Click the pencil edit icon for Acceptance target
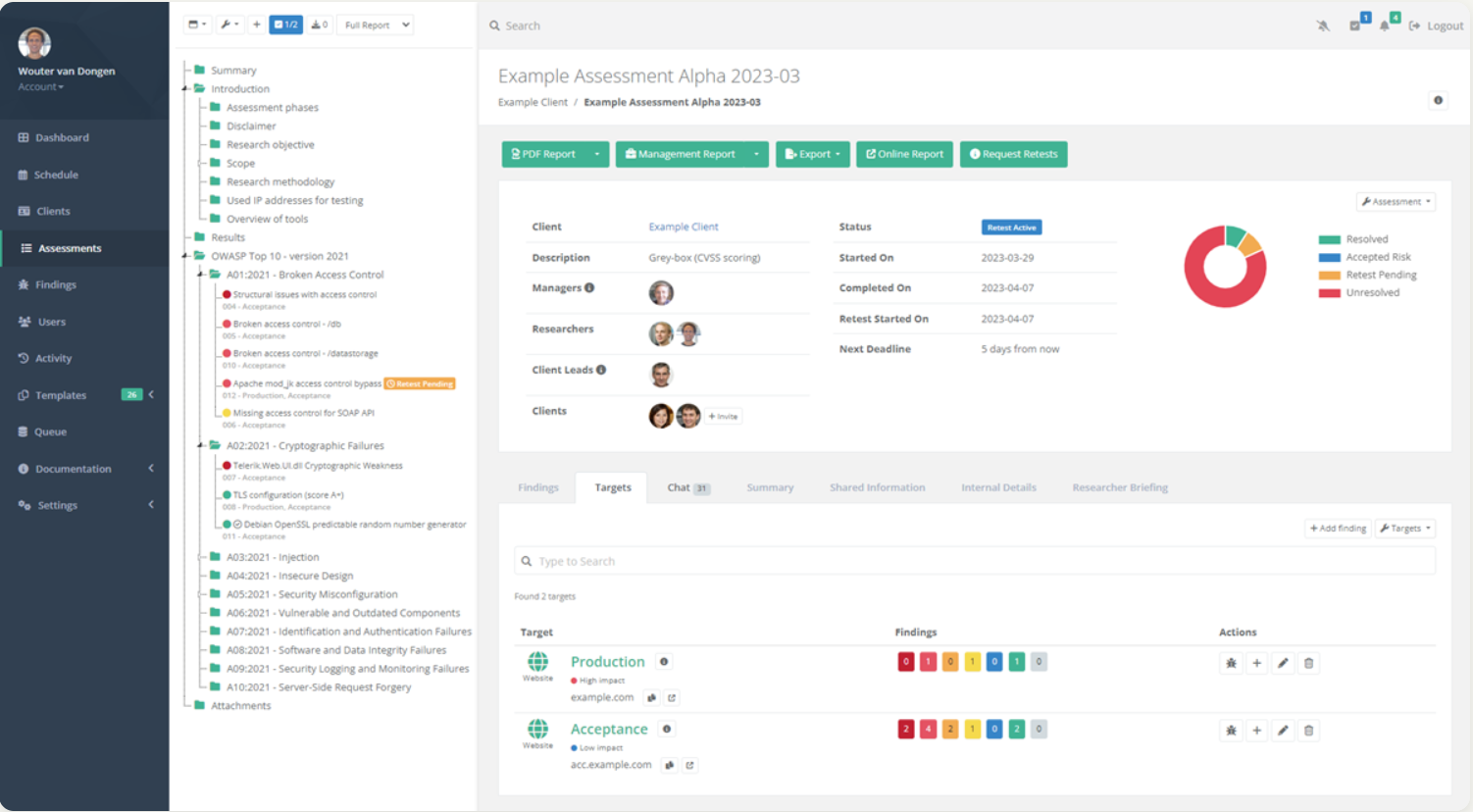The width and height of the screenshot is (1473, 812). tap(1283, 730)
